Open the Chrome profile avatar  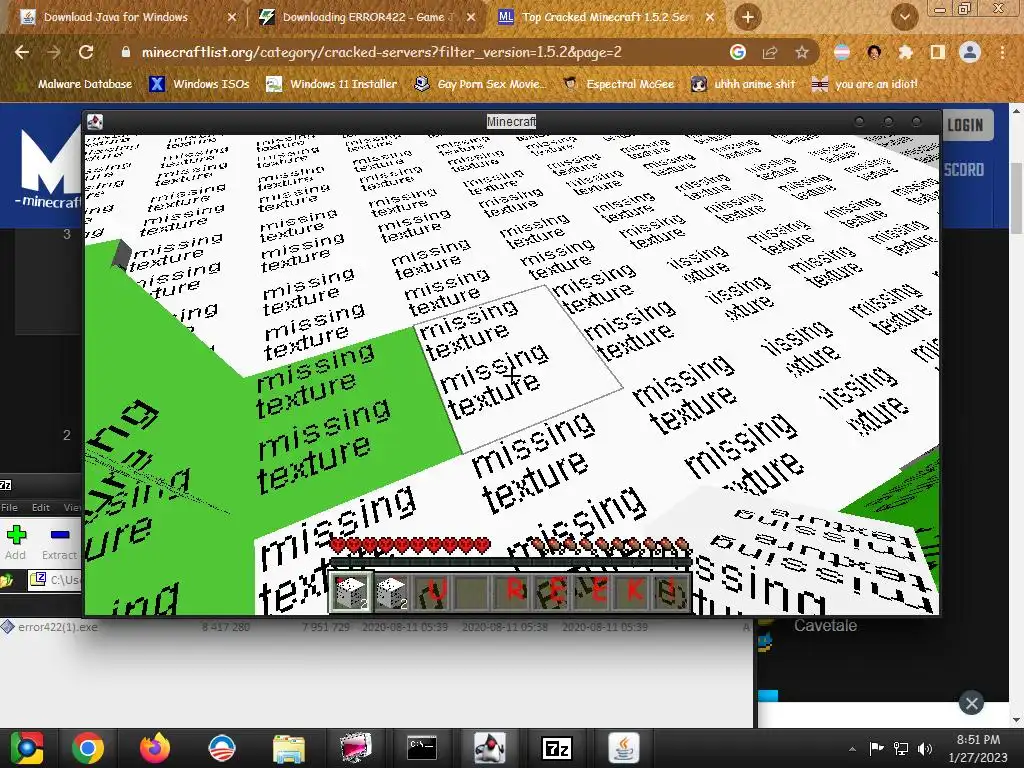tap(970, 52)
